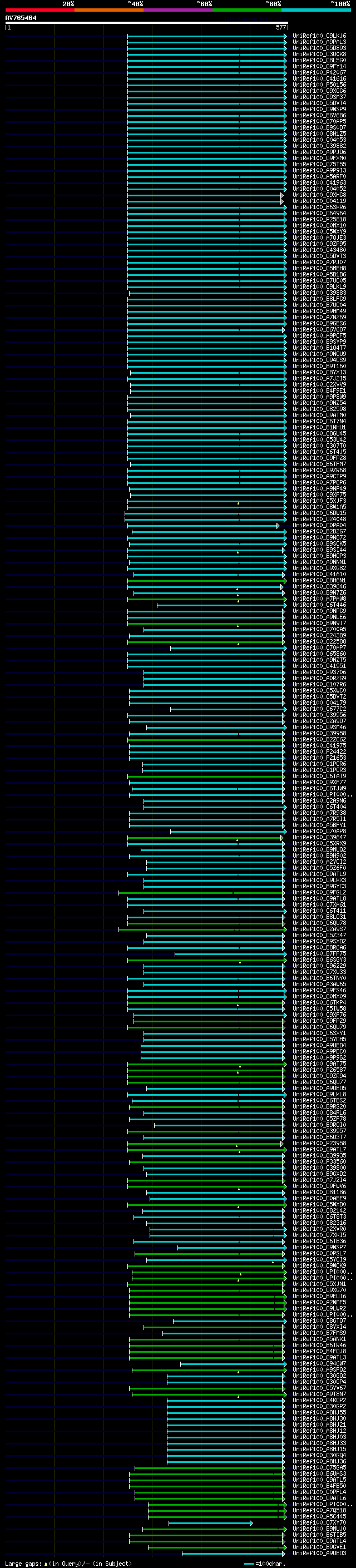
Task: Click the UniRef100_Q5D893 hit label
Action: tap(319, 48)
